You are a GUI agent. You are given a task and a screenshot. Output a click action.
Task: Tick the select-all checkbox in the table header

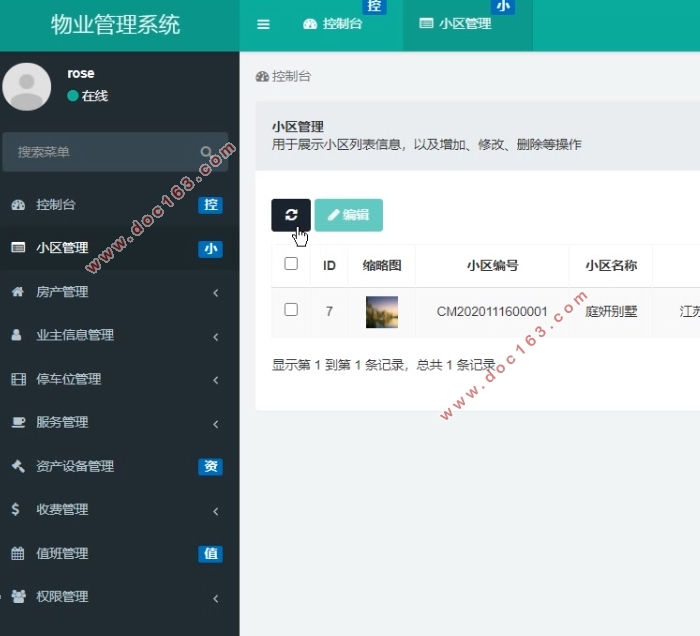point(291,264)
